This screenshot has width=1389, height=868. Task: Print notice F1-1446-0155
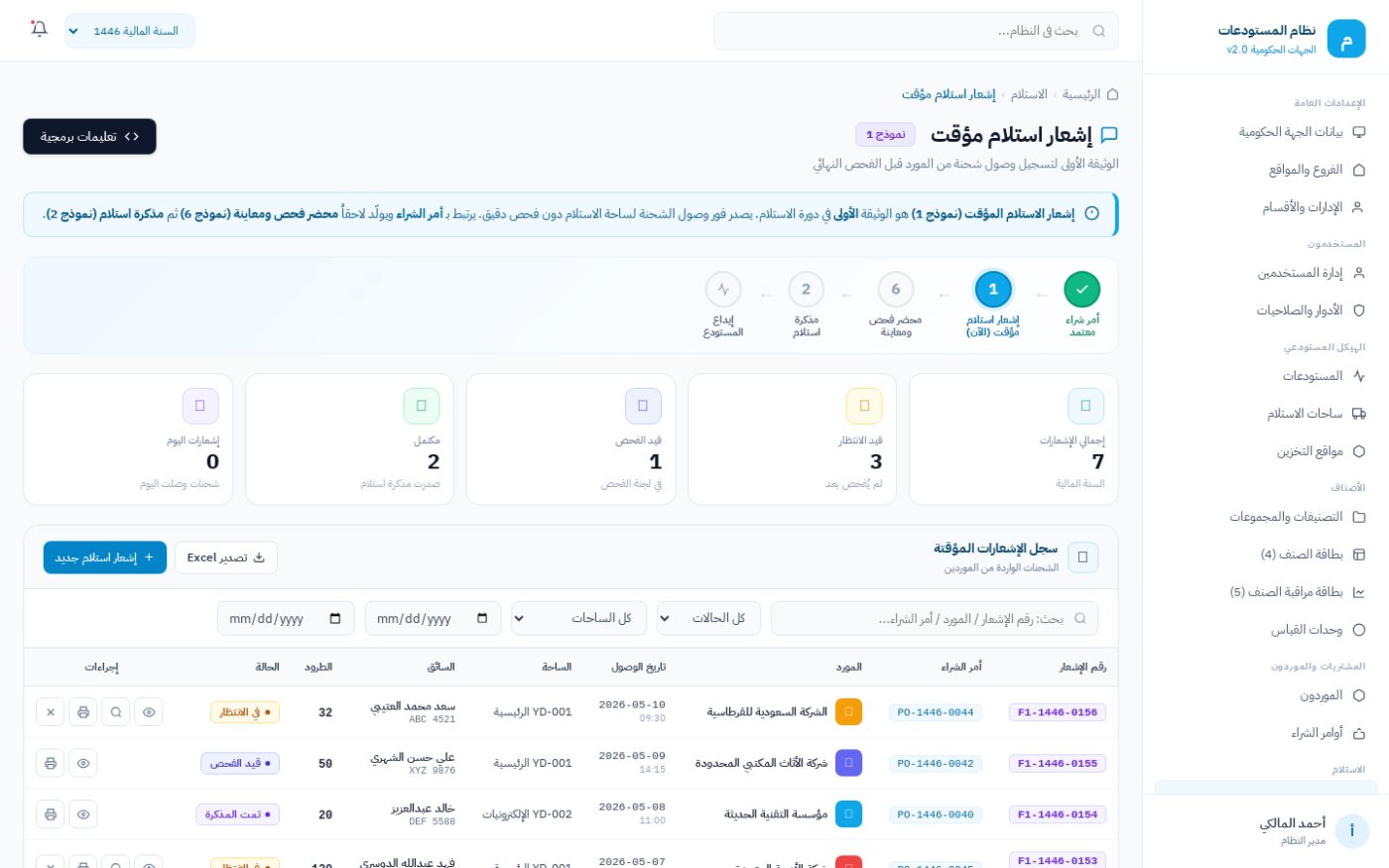click(51, 764)
